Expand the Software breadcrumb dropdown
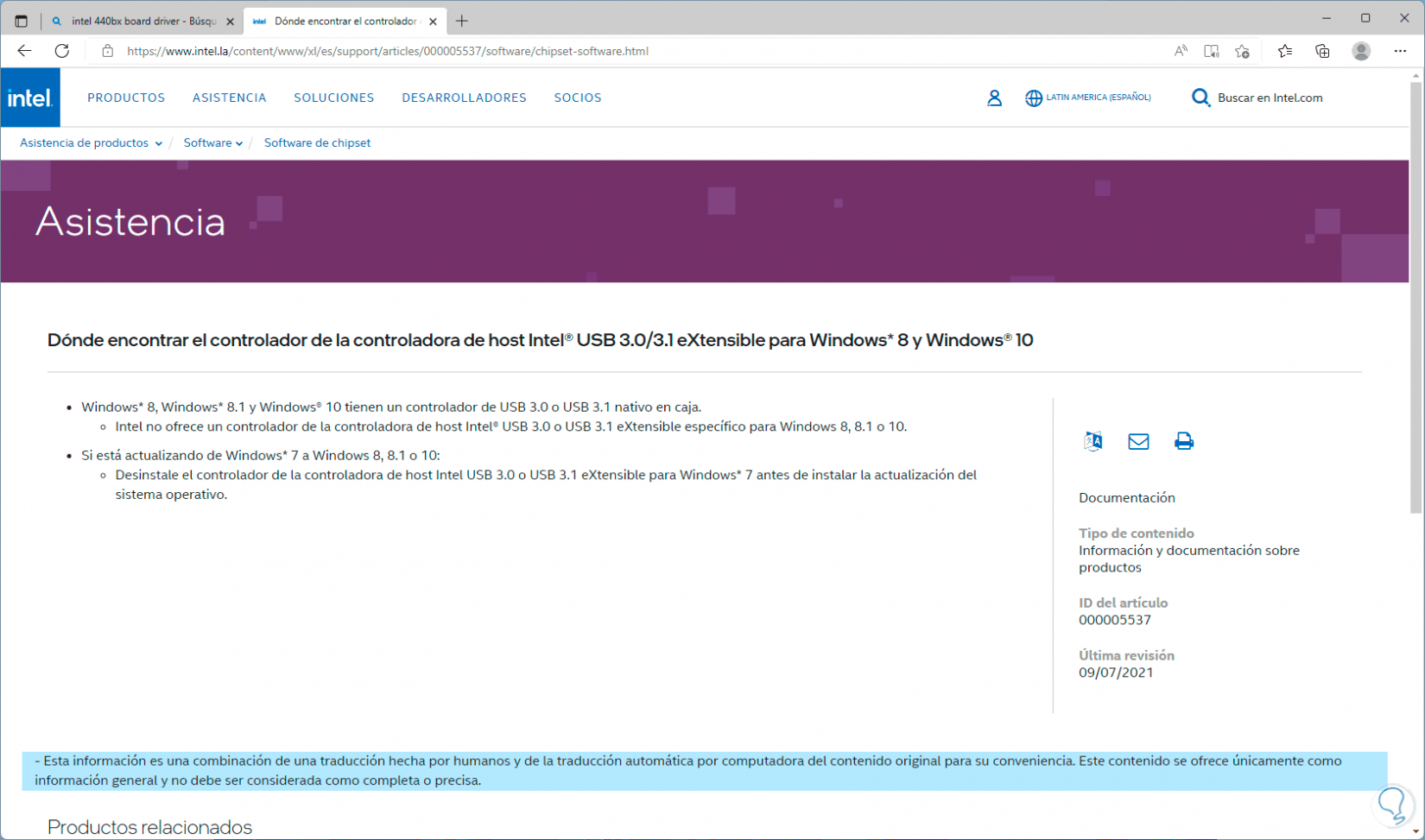Screen dimensions: 1425x840 tap(212, 143)
